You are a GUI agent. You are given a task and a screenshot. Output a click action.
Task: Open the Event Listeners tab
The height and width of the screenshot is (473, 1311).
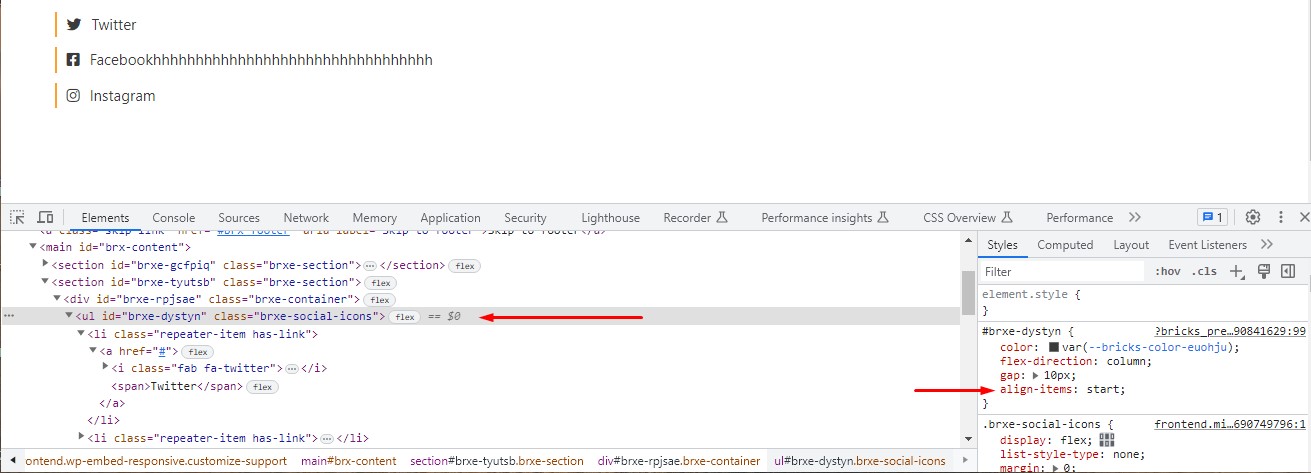(1208, 244)
